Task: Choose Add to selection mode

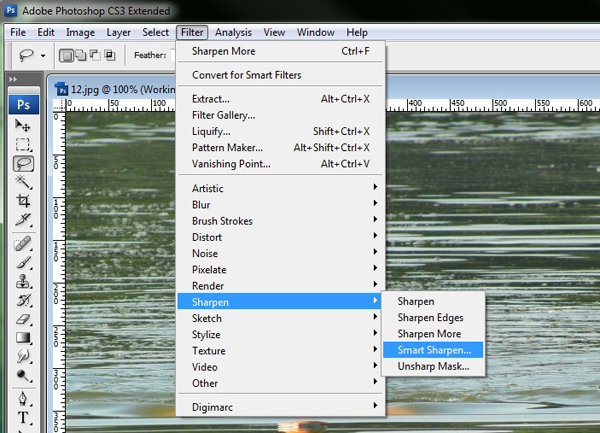Action: pos(81,55)
